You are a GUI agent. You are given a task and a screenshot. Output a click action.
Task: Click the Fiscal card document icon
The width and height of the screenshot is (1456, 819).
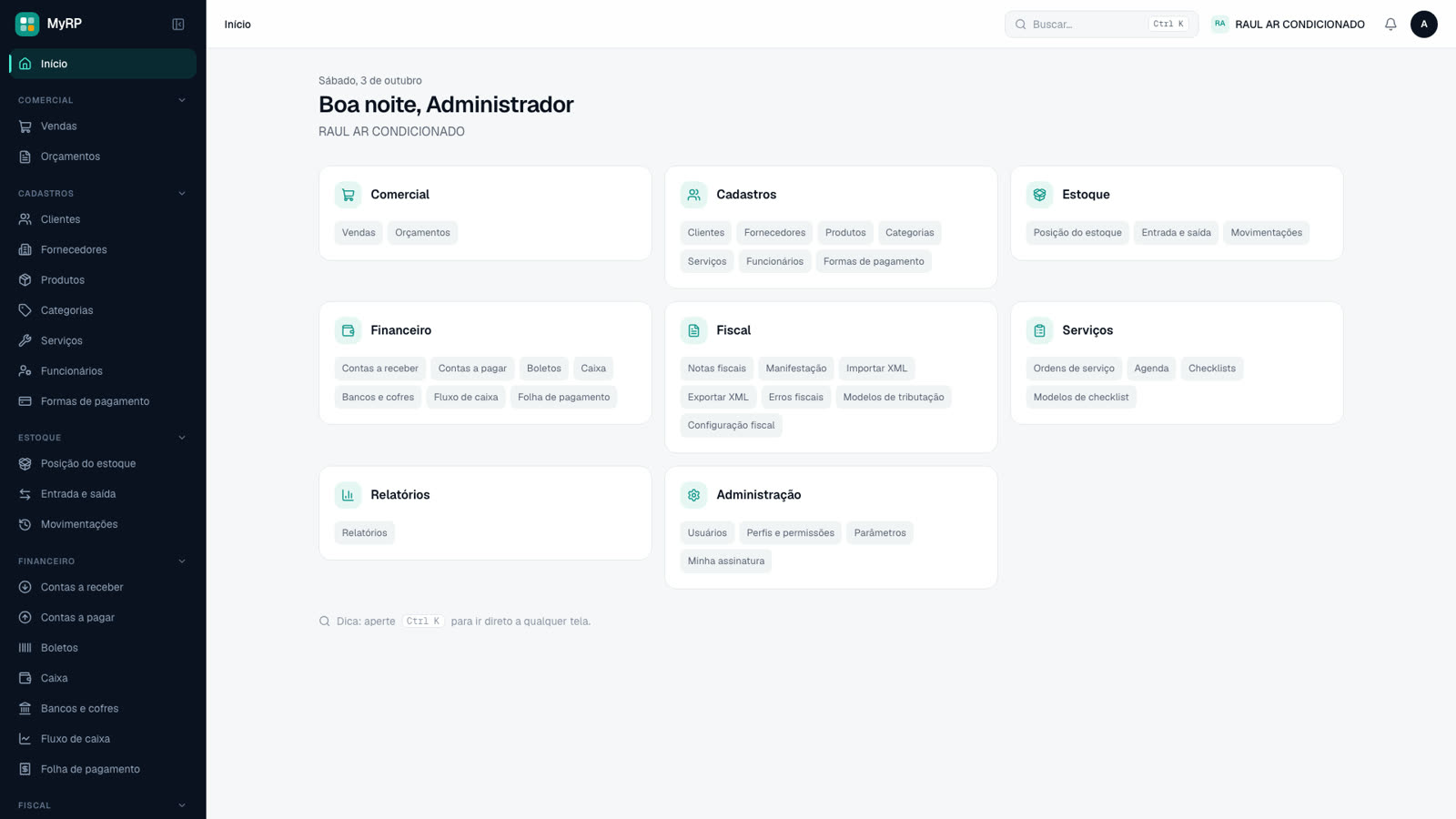tap(693, 330)
